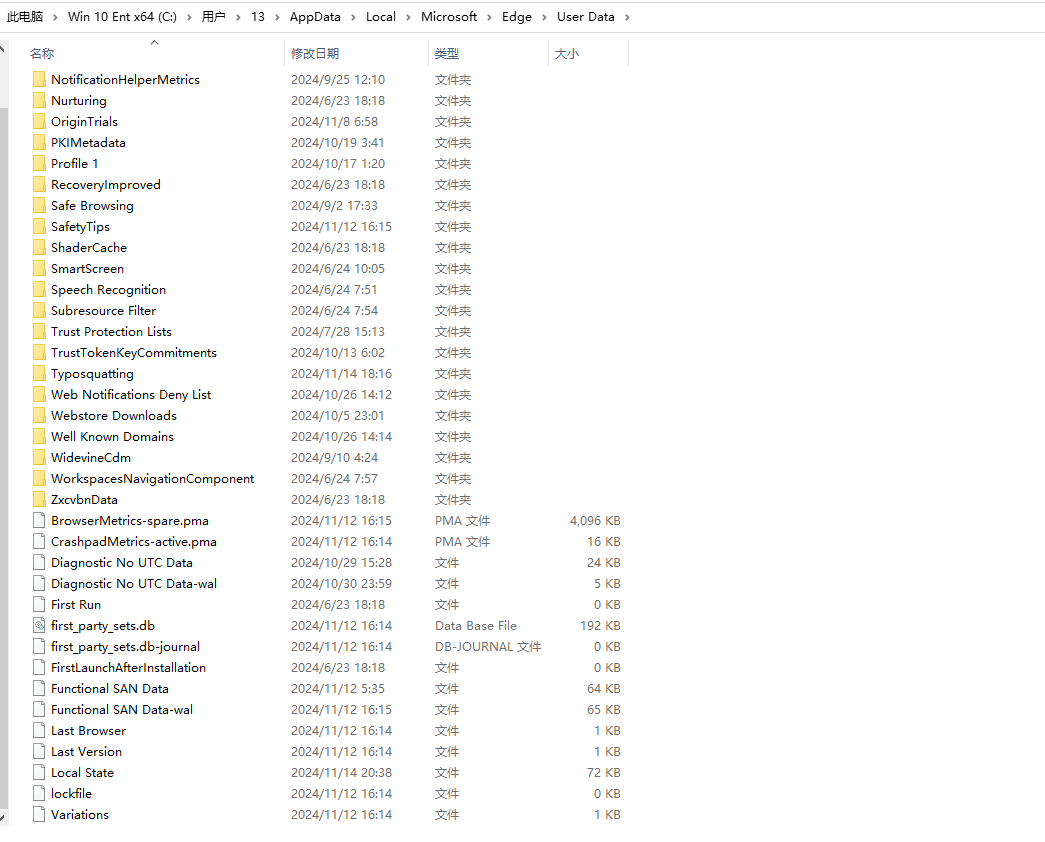The height and width of the screenshot is (842, 1045).
Task: Expand the chevron after 13 breadcrumb
Action: tap(277, 17)
